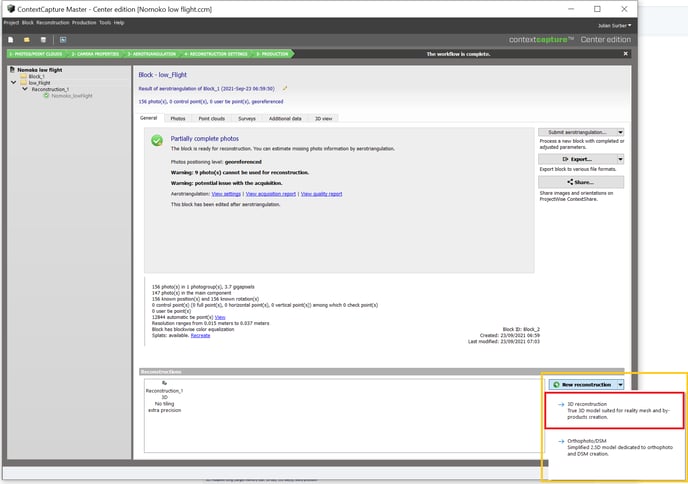The image size is (688, 484).
Task: Click the New project toolbar icon
Action: tap(10, 39)
